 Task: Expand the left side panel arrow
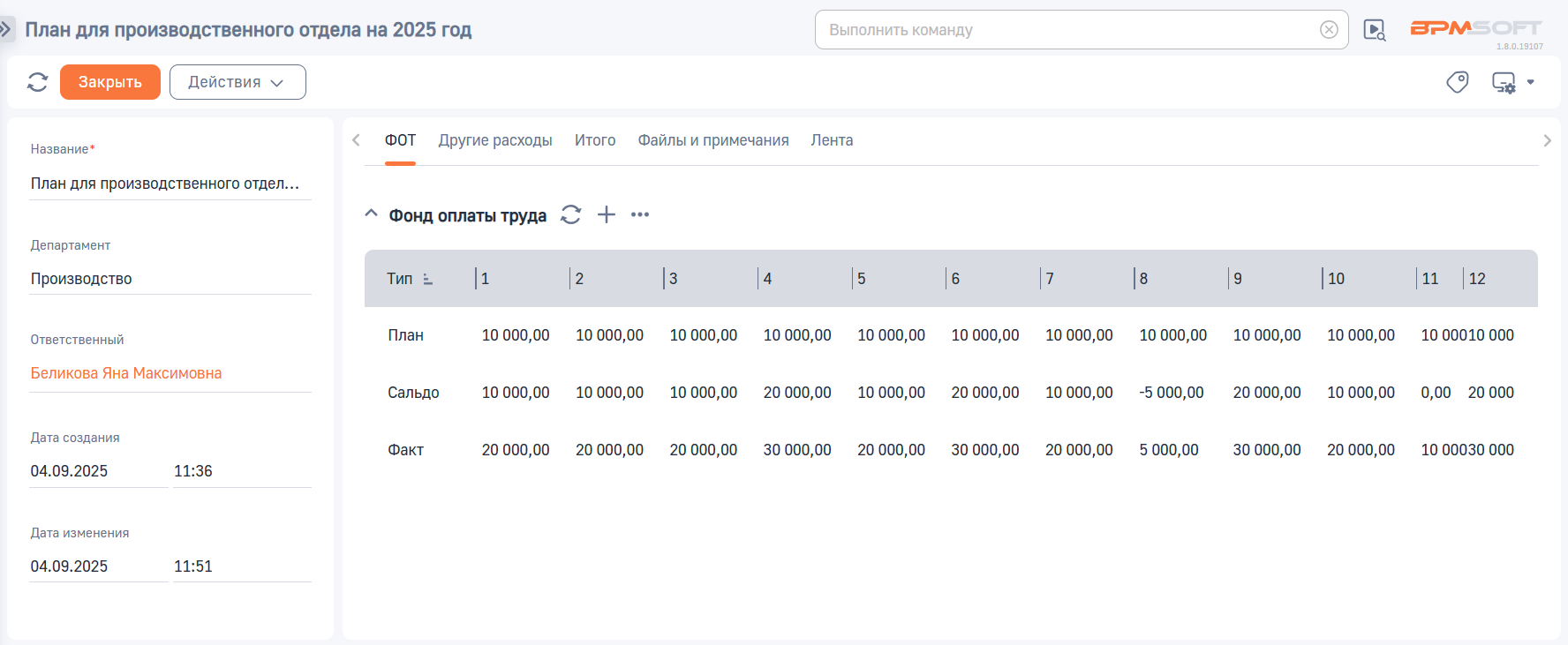tap(6, 29)
